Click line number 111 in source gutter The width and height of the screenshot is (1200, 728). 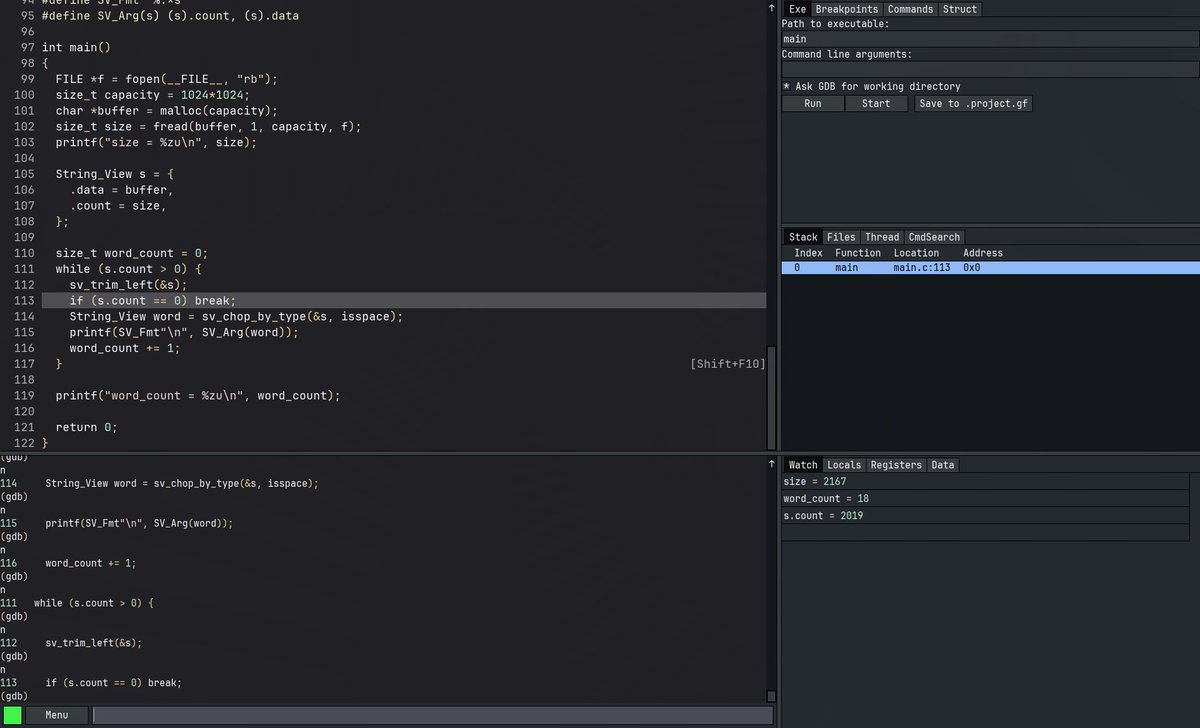pyautogui.click(x=24, y=269)
